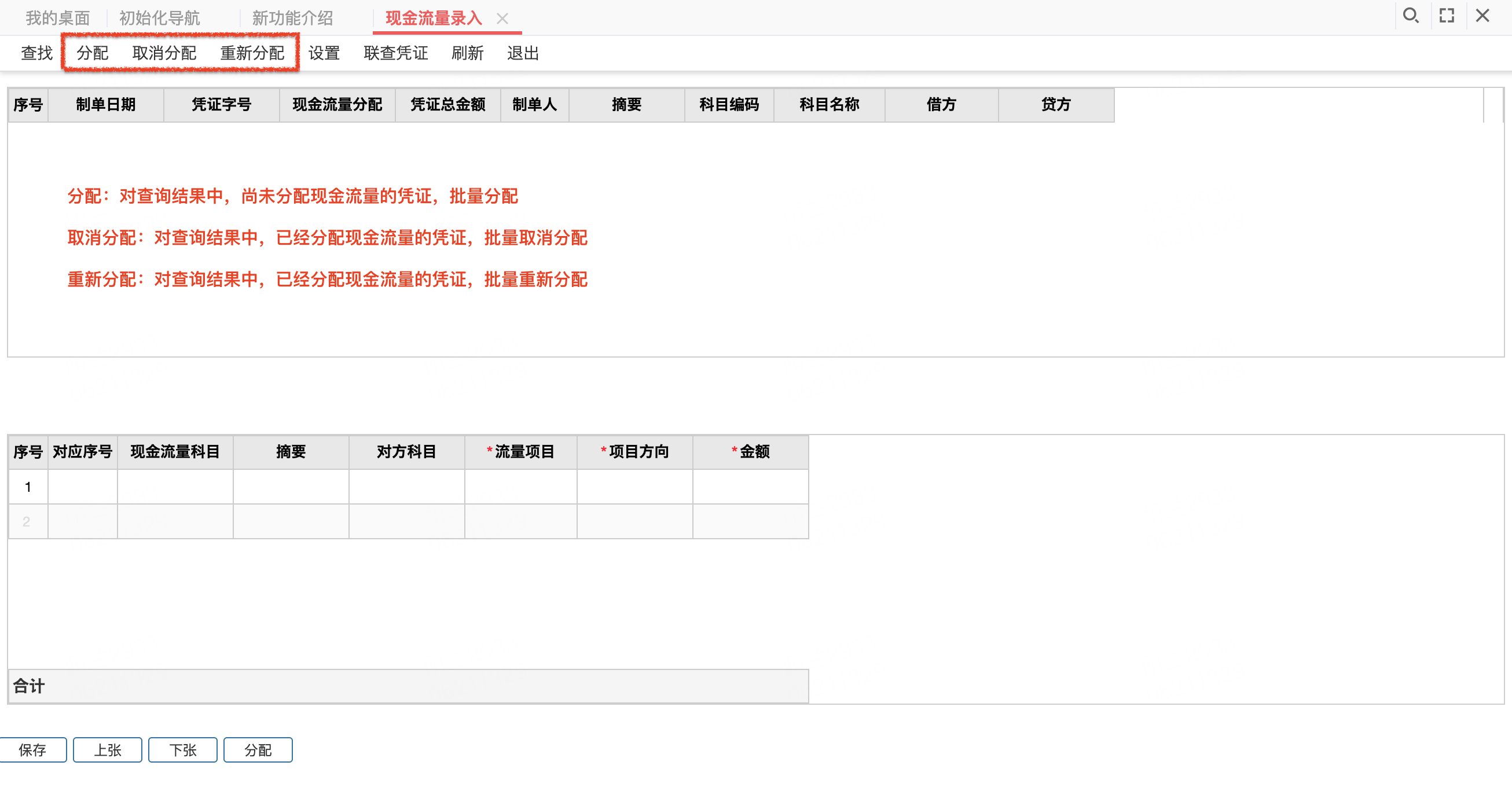Click 流量项目 cell in row 1
The width and height of the screenshot is (1512, 795).
[x=520, y=487]
